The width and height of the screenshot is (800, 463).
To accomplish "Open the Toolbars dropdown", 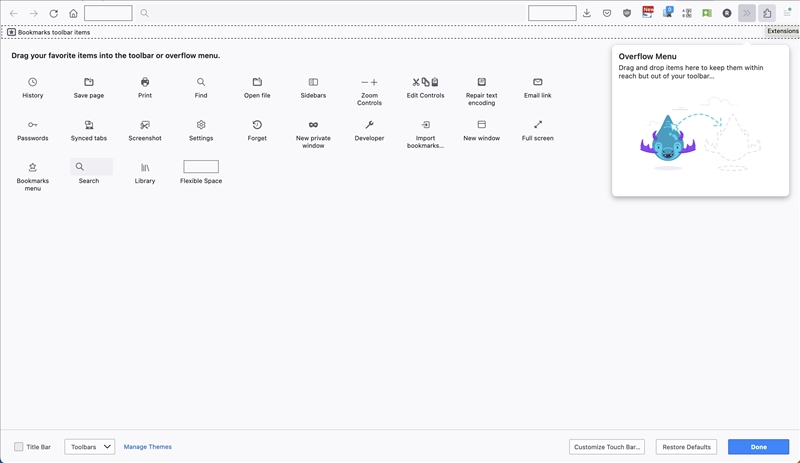I will point(90,447).
